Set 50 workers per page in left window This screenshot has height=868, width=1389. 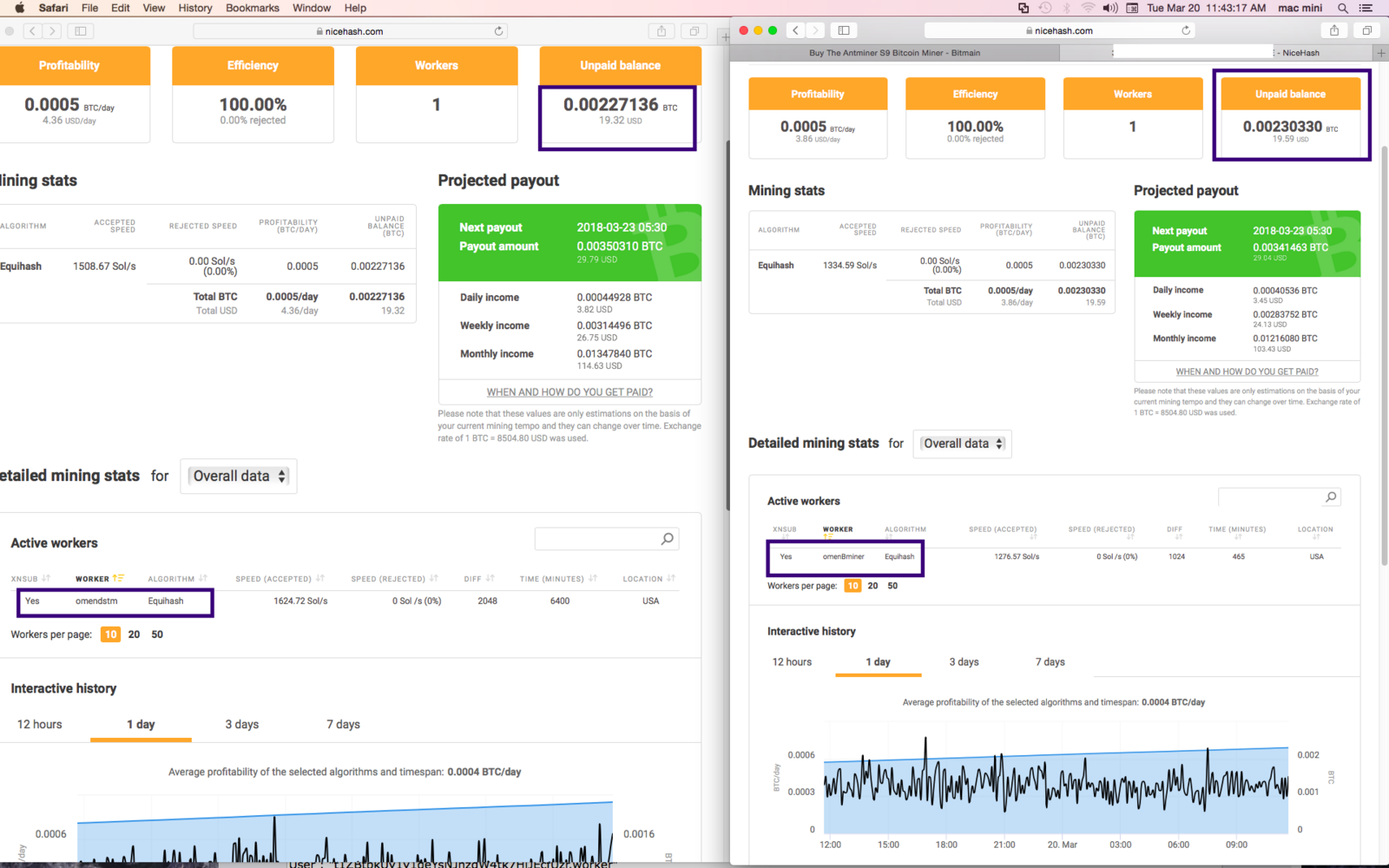click(x=157, y=635)
